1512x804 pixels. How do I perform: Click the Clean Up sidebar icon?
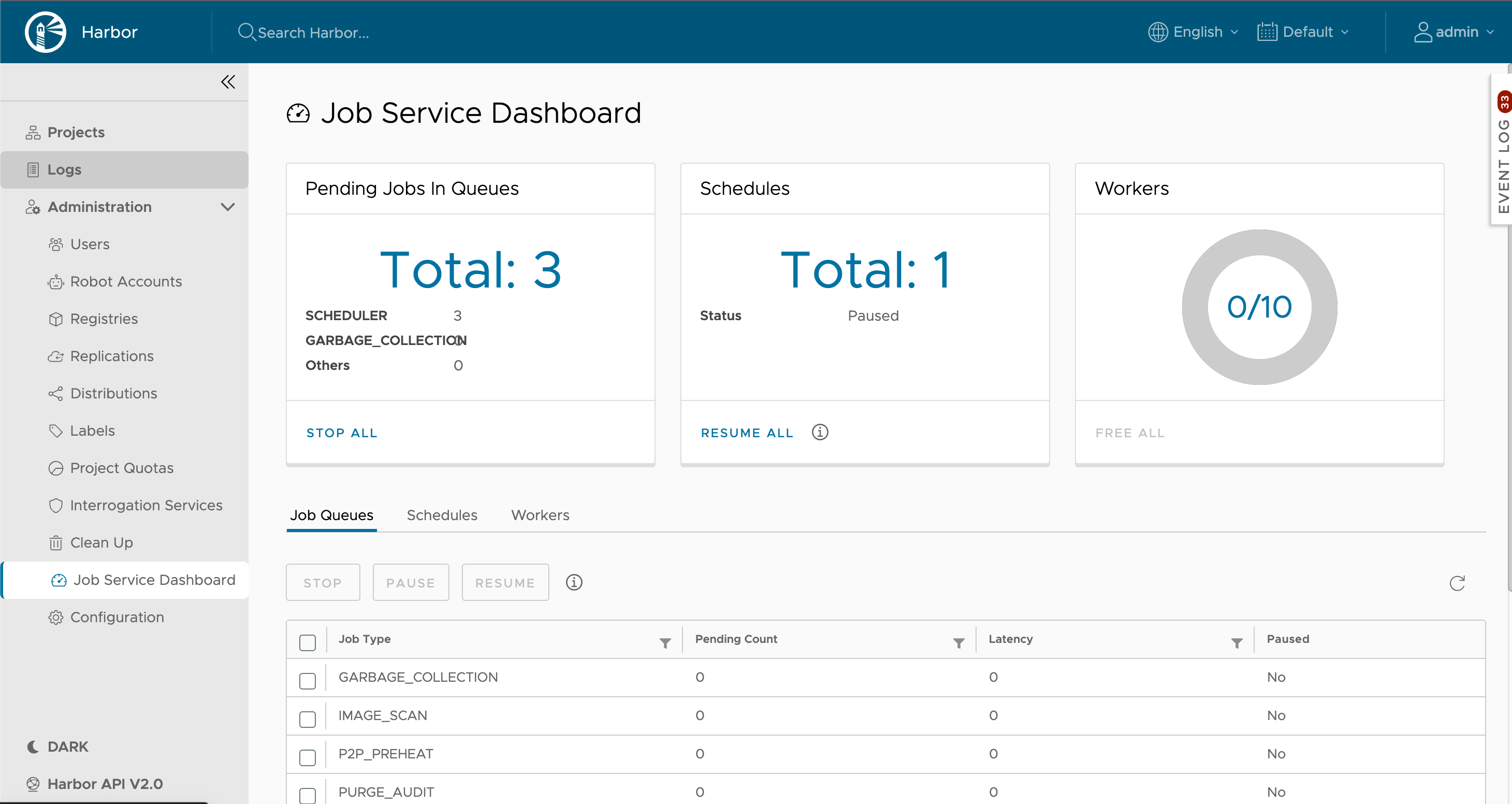56,543
